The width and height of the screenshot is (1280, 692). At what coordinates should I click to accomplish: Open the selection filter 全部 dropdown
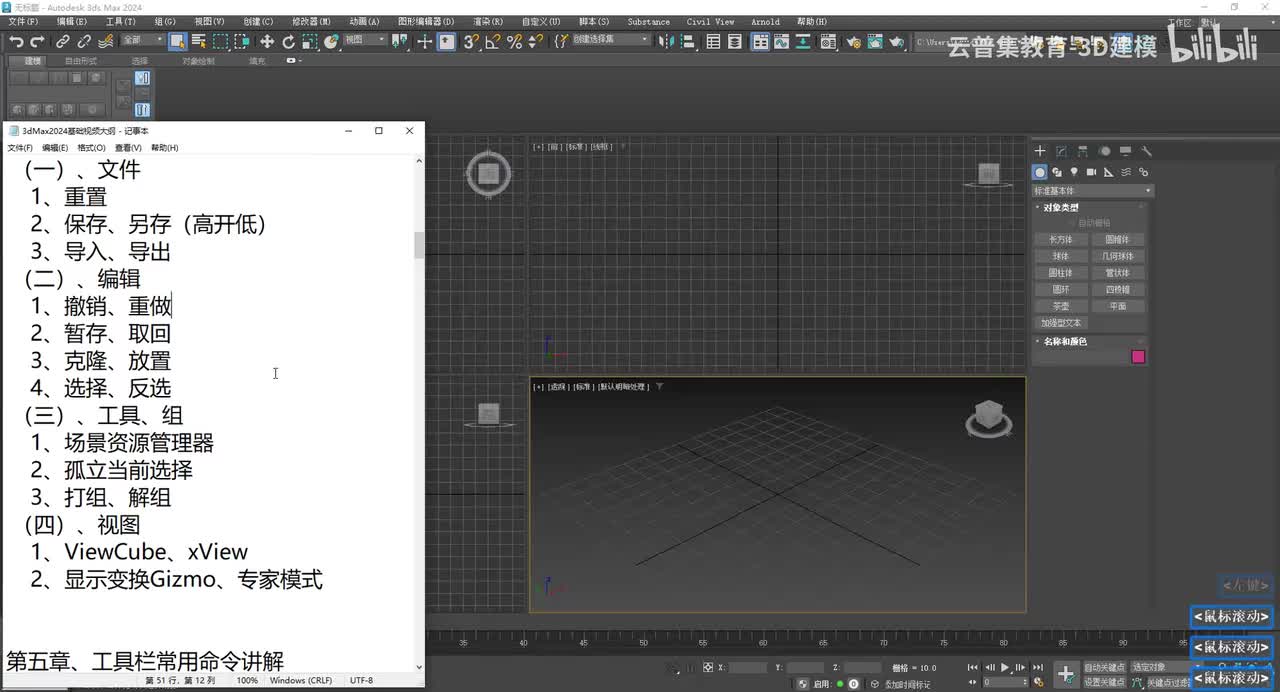point(143,40)
